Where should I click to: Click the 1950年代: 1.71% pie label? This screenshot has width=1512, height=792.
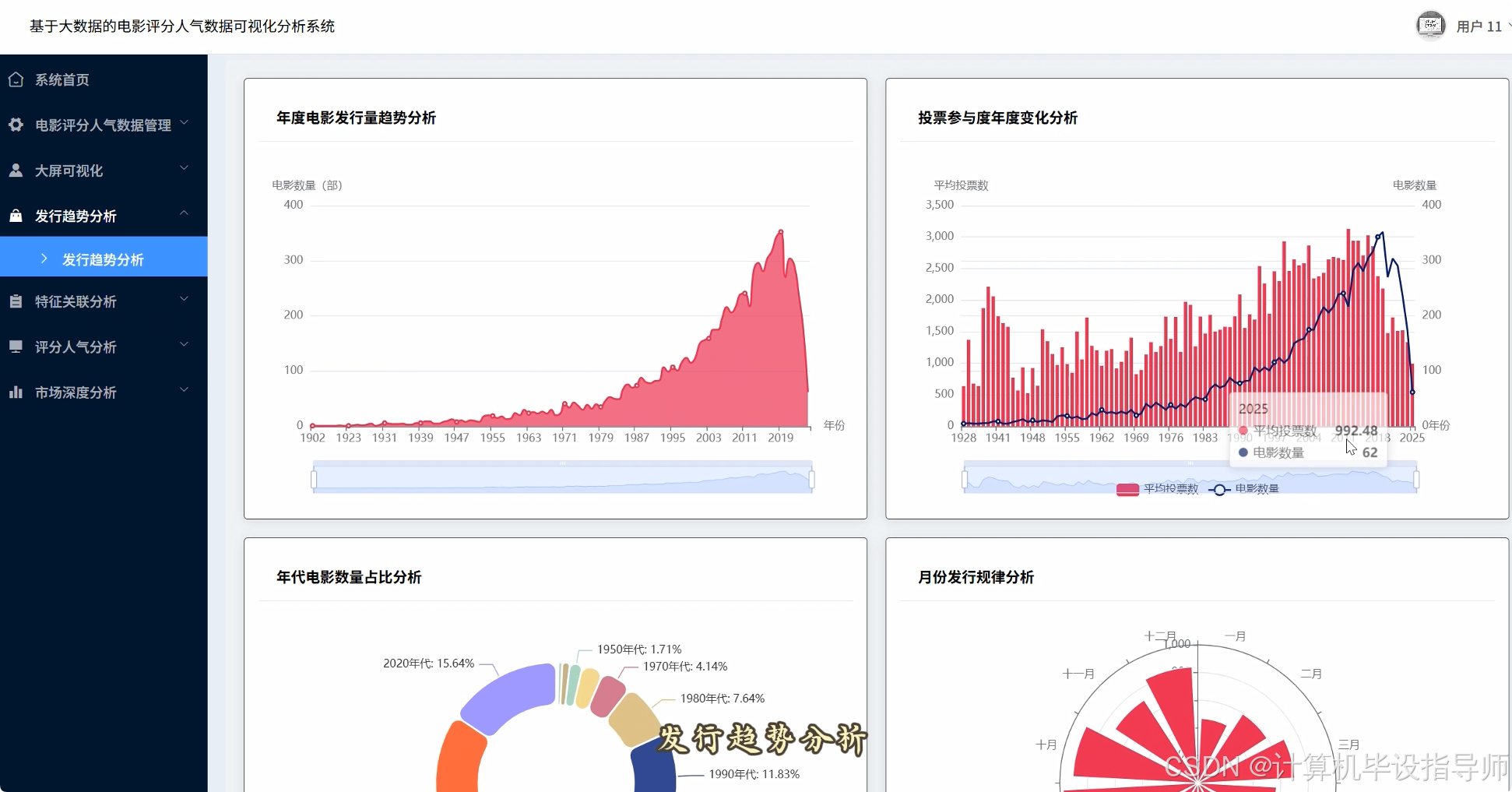(639, 649)
